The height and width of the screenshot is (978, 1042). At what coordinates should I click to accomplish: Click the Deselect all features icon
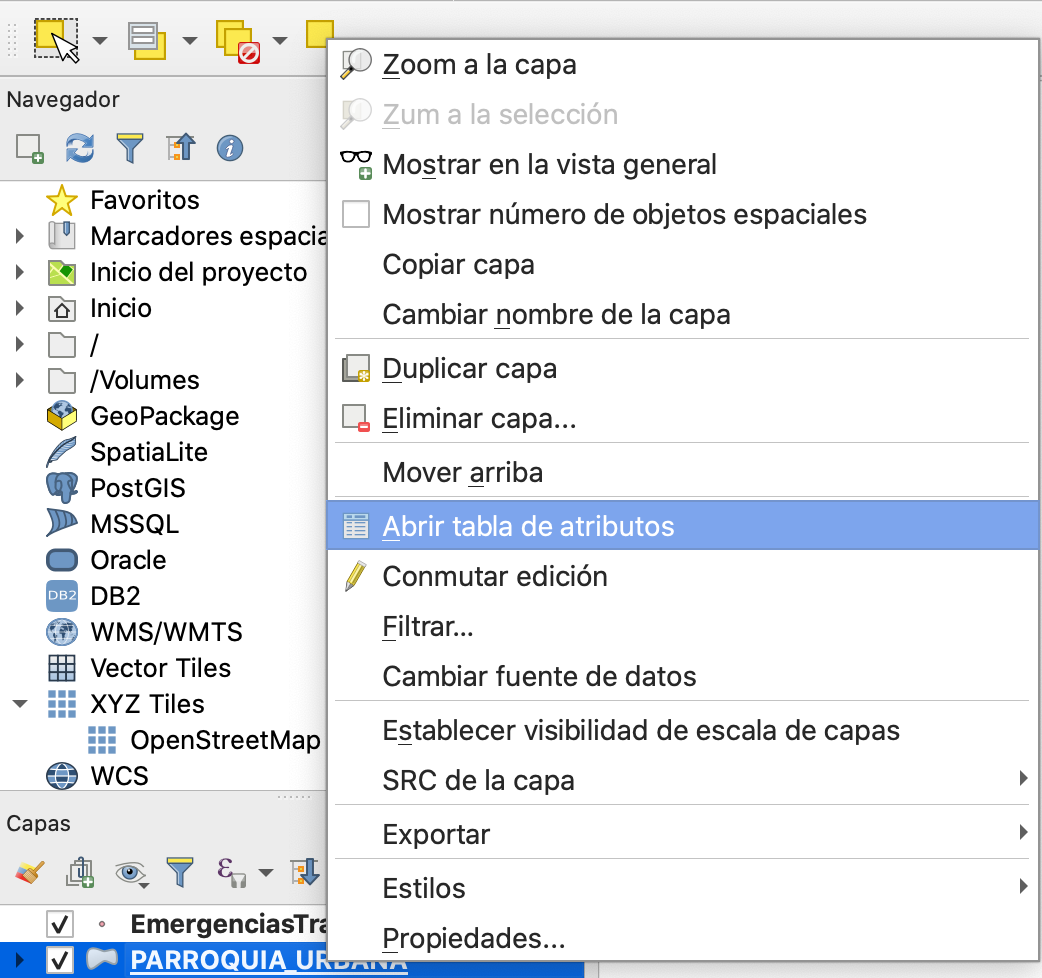(236, 41)
